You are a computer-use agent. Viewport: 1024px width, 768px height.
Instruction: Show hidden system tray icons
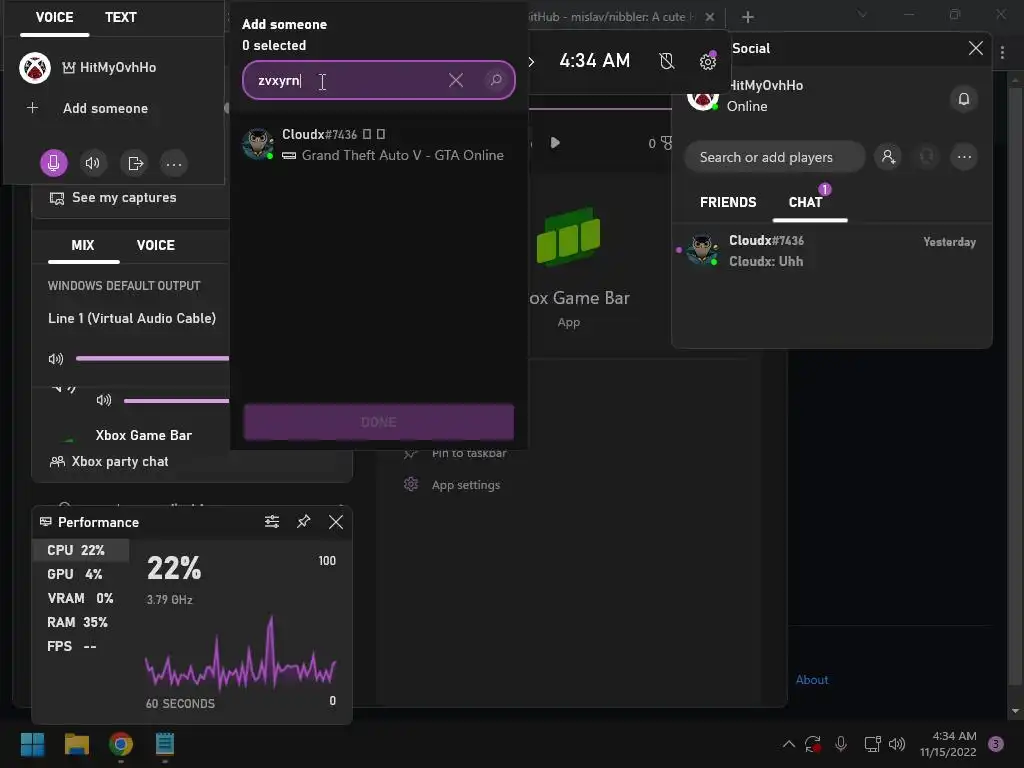[789, 744]
